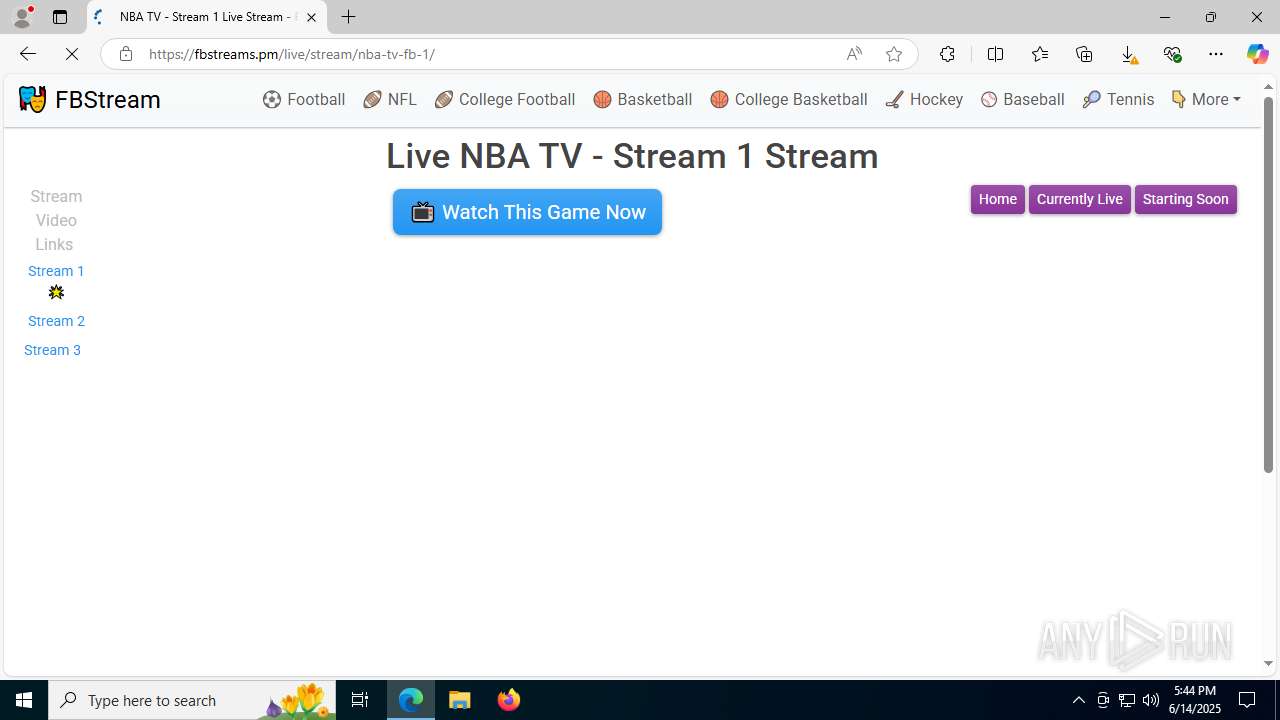Click the page vertical scrollbar thumb

tap(1268, 285)
